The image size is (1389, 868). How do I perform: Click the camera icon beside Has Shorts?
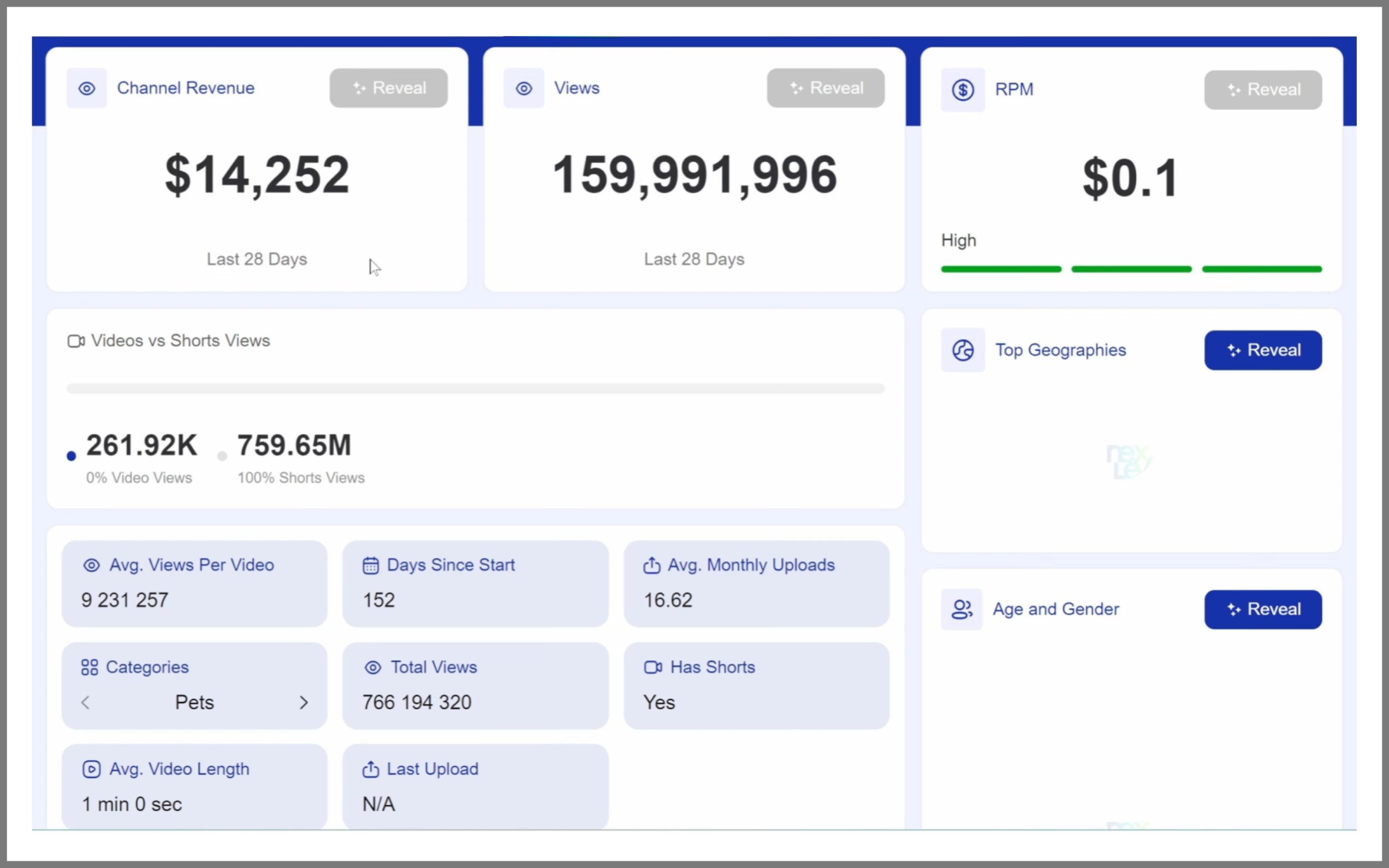coord(653,667)
